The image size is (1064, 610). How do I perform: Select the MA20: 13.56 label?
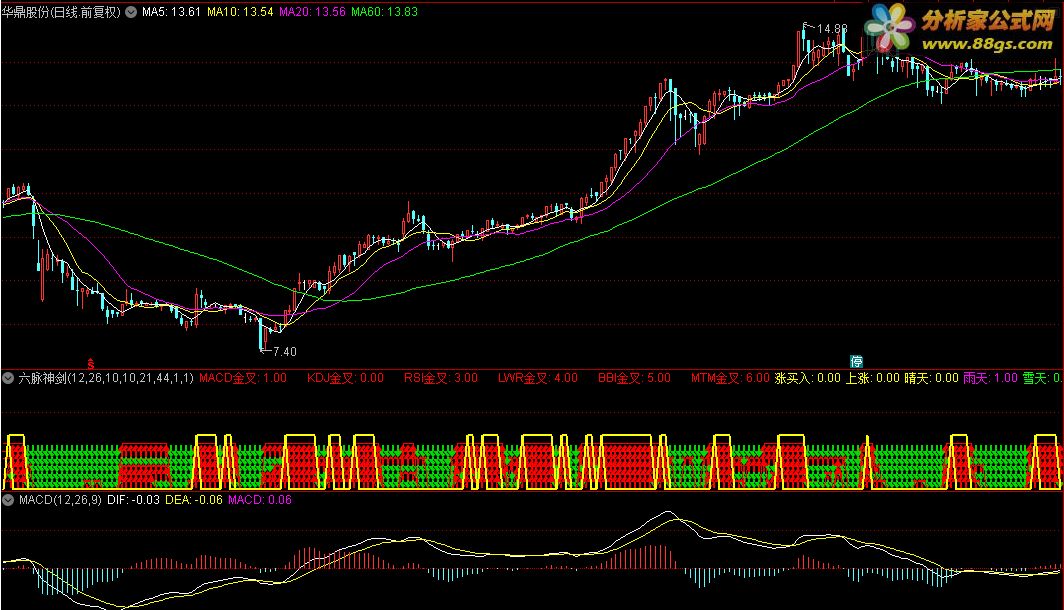point(312,12)
